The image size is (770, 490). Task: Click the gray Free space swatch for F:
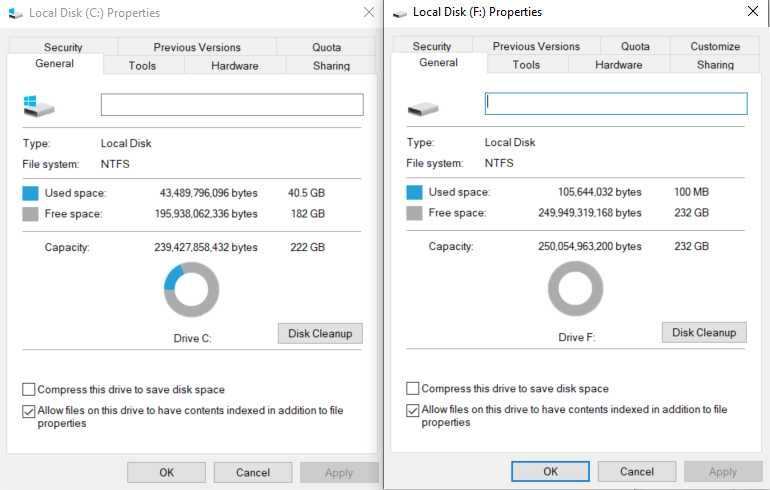point(415,213)
